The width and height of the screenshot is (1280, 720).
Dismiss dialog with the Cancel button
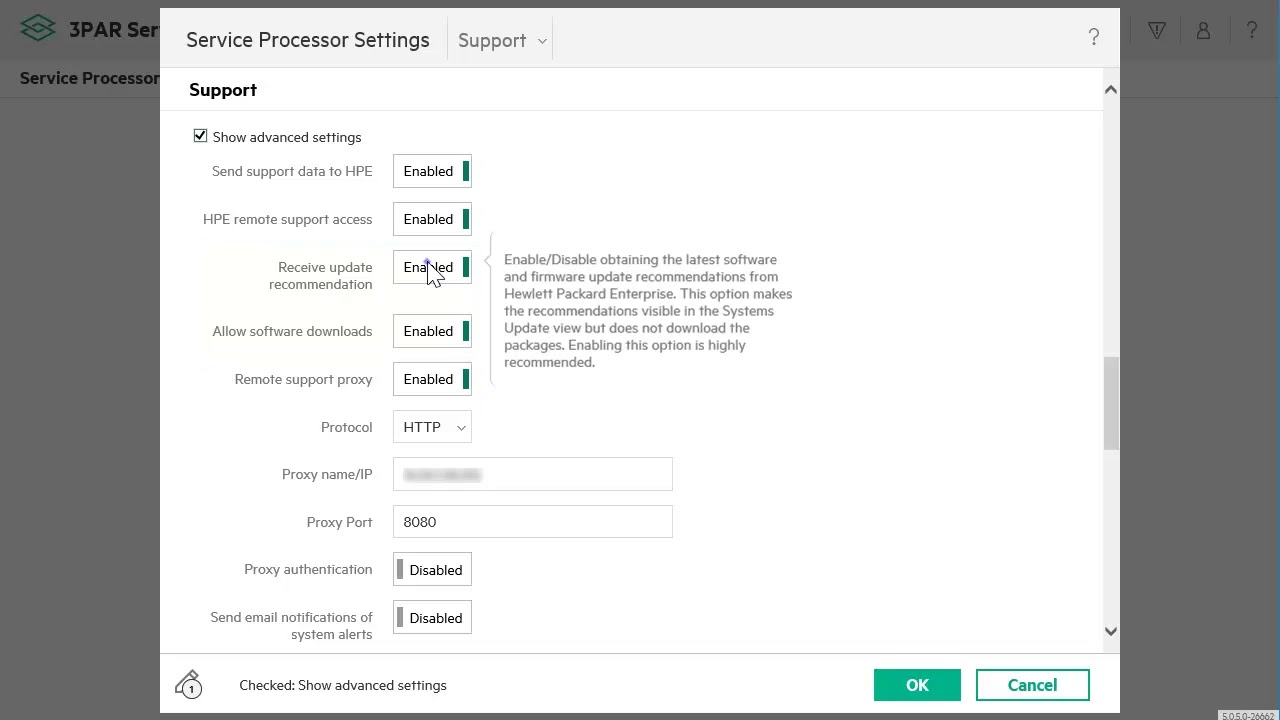1032,685
